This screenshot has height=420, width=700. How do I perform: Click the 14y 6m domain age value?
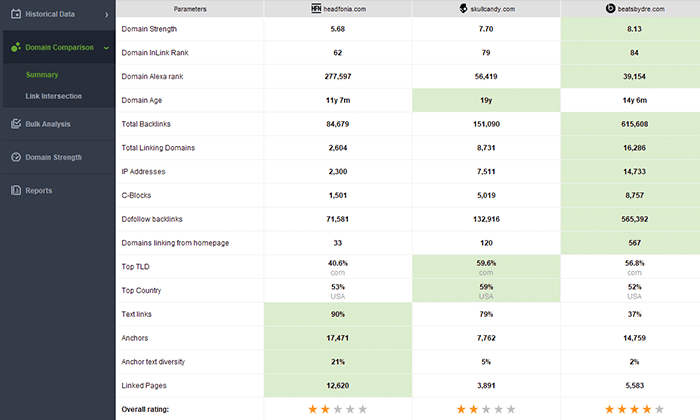coord(634,100)
